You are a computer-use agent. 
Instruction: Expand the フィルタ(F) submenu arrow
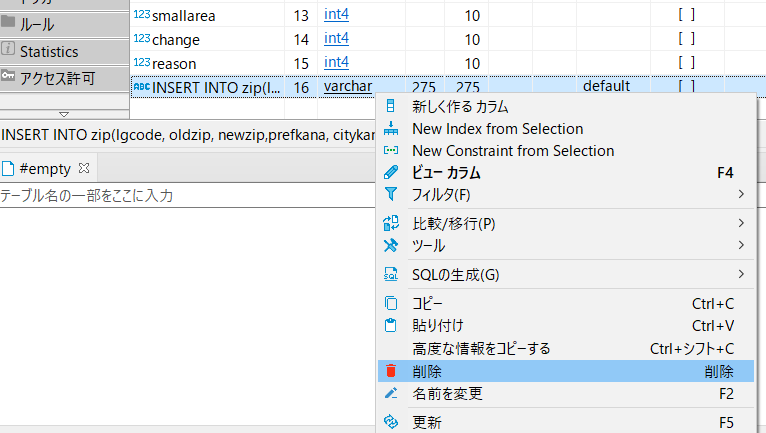[741, 194]
